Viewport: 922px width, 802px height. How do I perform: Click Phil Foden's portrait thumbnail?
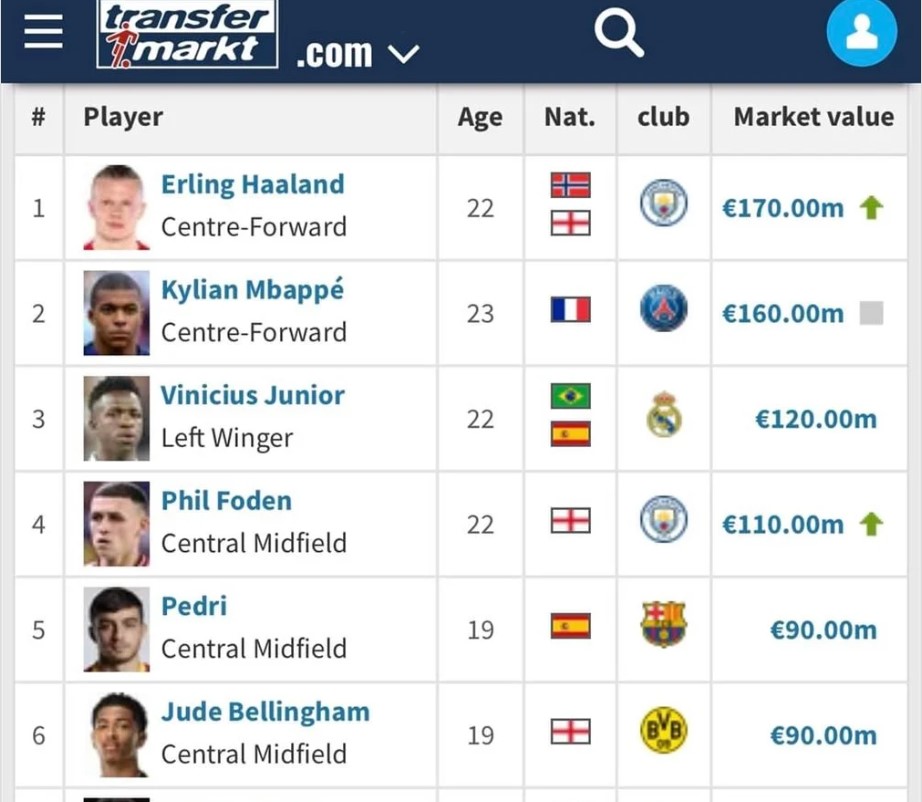(116, 524)
